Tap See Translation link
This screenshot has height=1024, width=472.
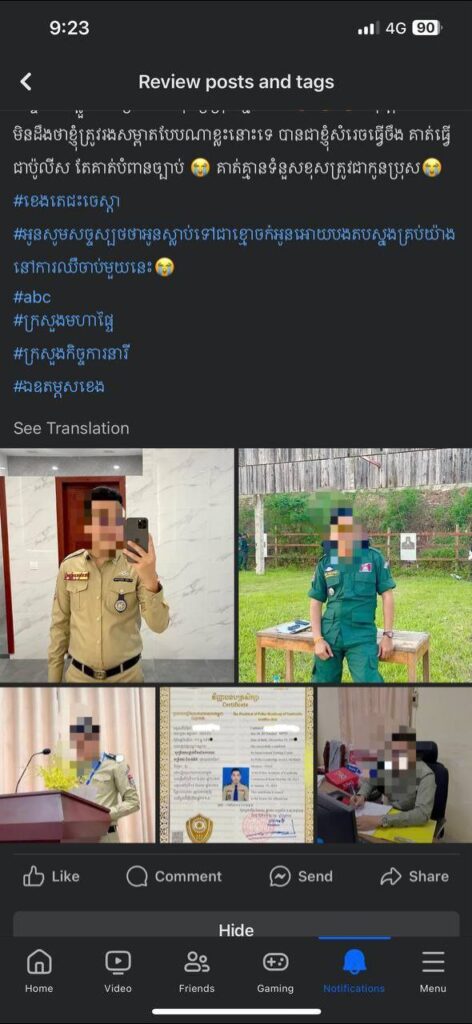click(x=71, y=428)
